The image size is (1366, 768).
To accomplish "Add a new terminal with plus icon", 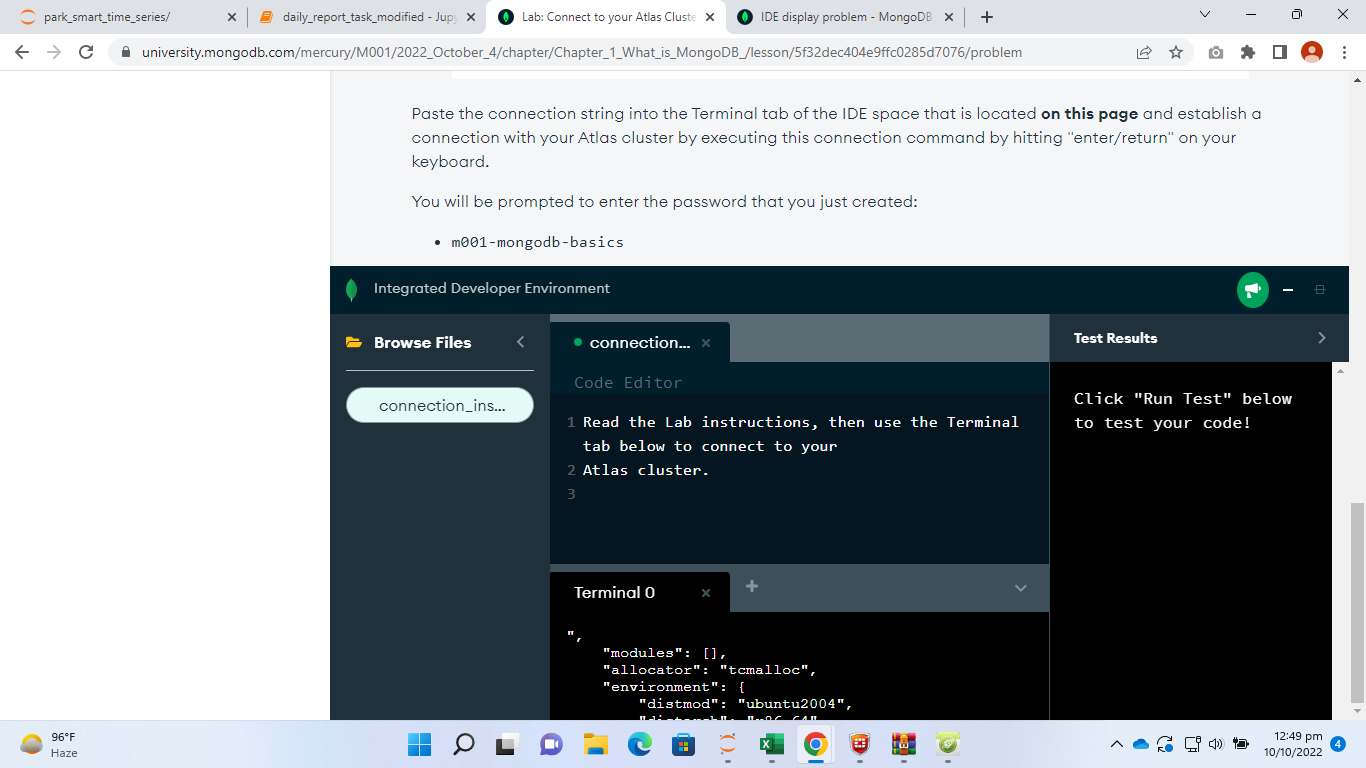I will point(752,586).
